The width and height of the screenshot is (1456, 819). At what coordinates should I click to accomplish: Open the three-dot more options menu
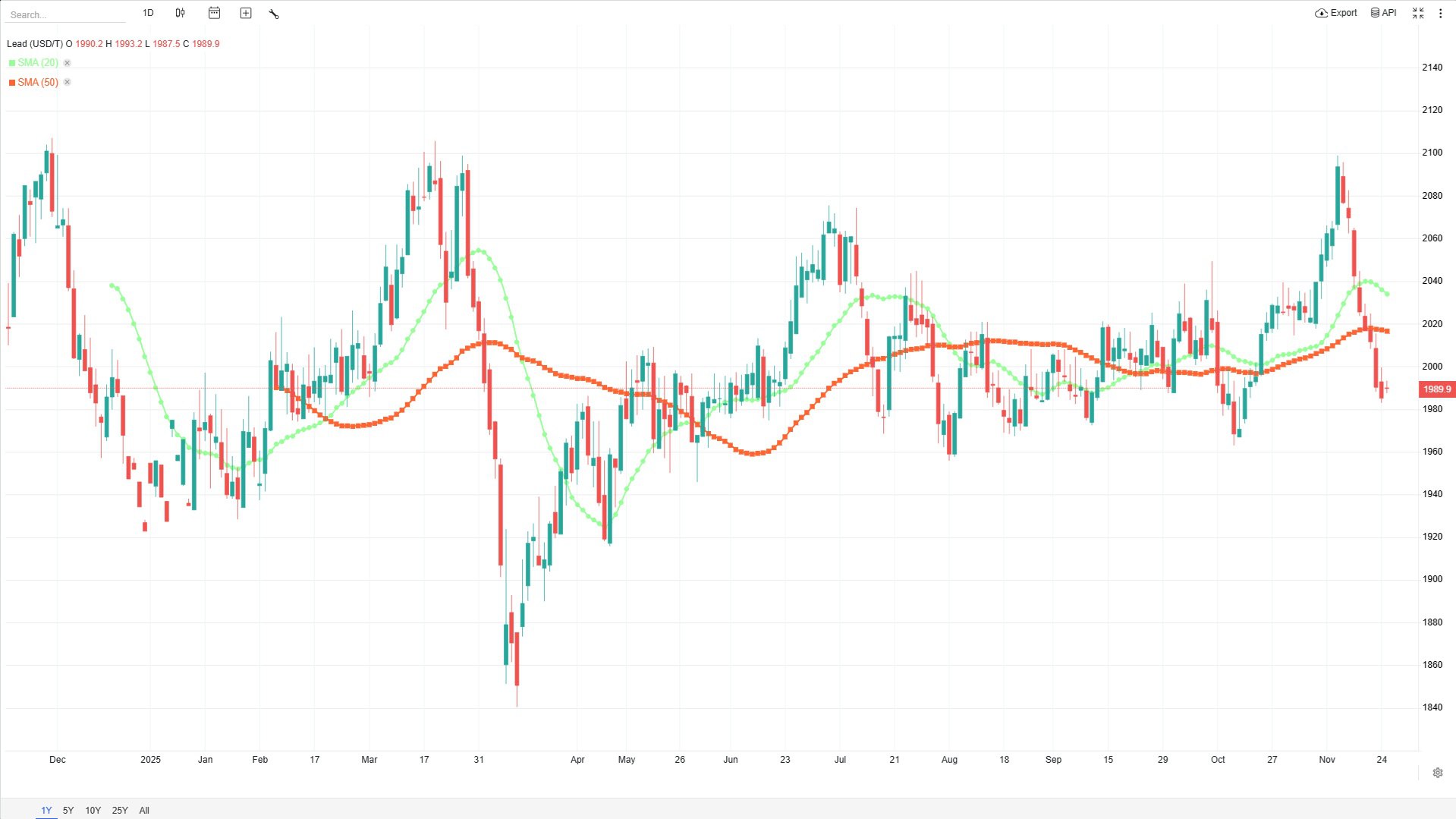[x=1440, y=13]
